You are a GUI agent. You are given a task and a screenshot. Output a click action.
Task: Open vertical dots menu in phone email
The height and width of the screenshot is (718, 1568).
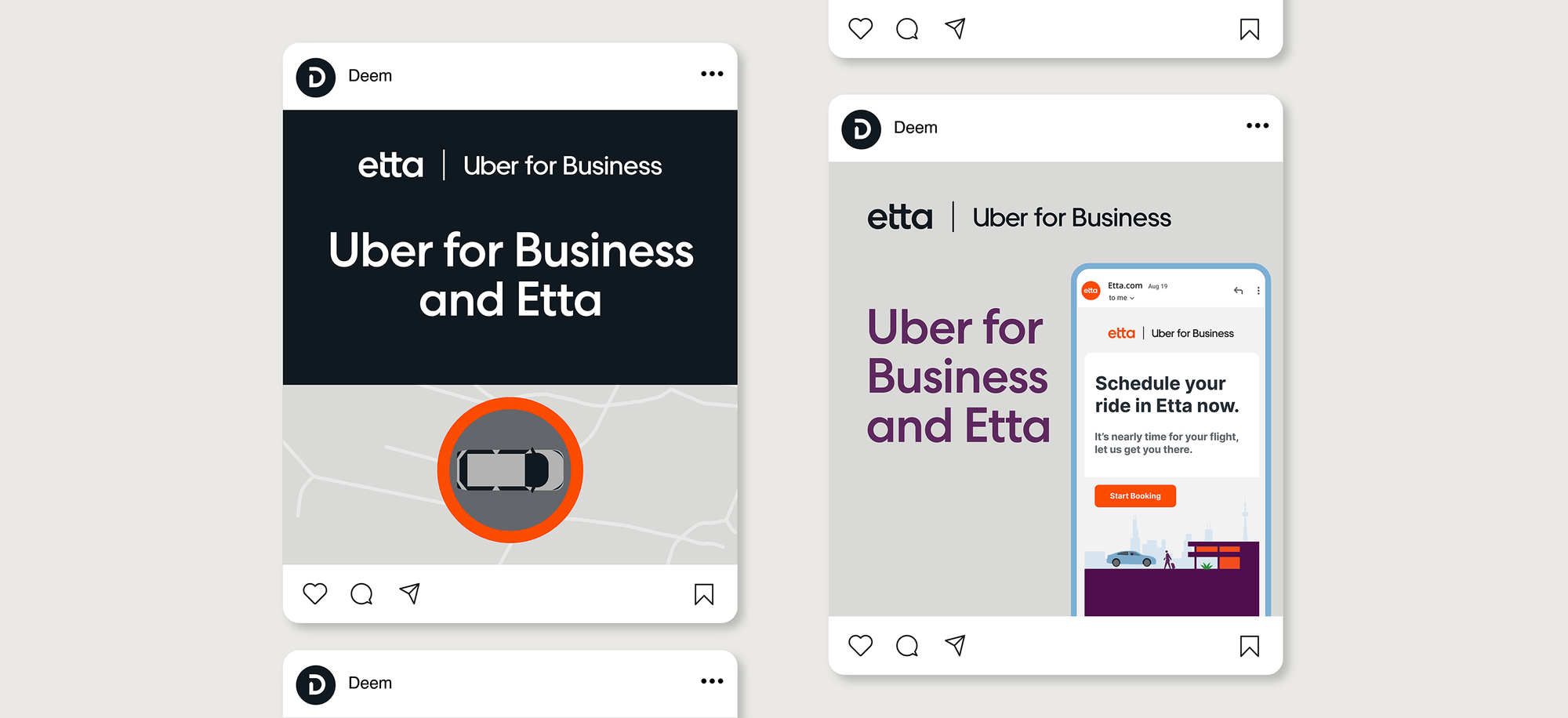(1258, 291)
